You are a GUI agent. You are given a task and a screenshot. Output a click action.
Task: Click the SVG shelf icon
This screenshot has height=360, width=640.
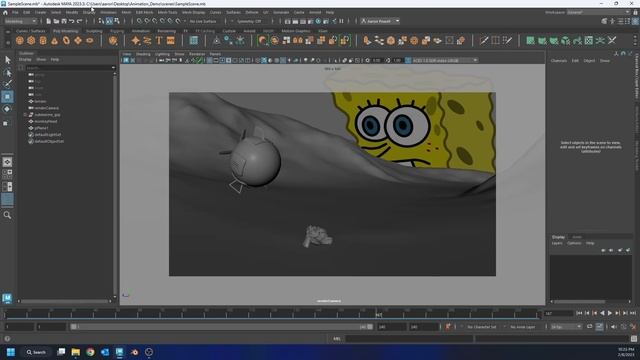point(171,40)
